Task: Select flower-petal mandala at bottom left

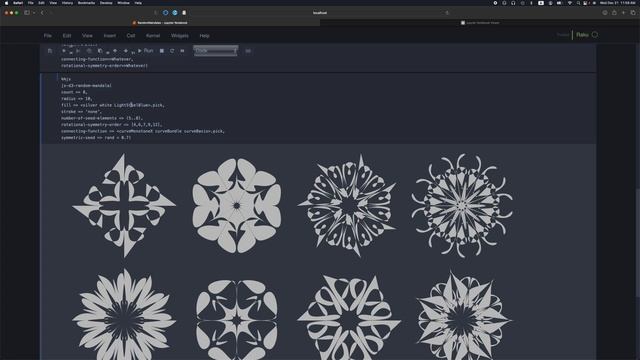Action: [x=124, y=314]
